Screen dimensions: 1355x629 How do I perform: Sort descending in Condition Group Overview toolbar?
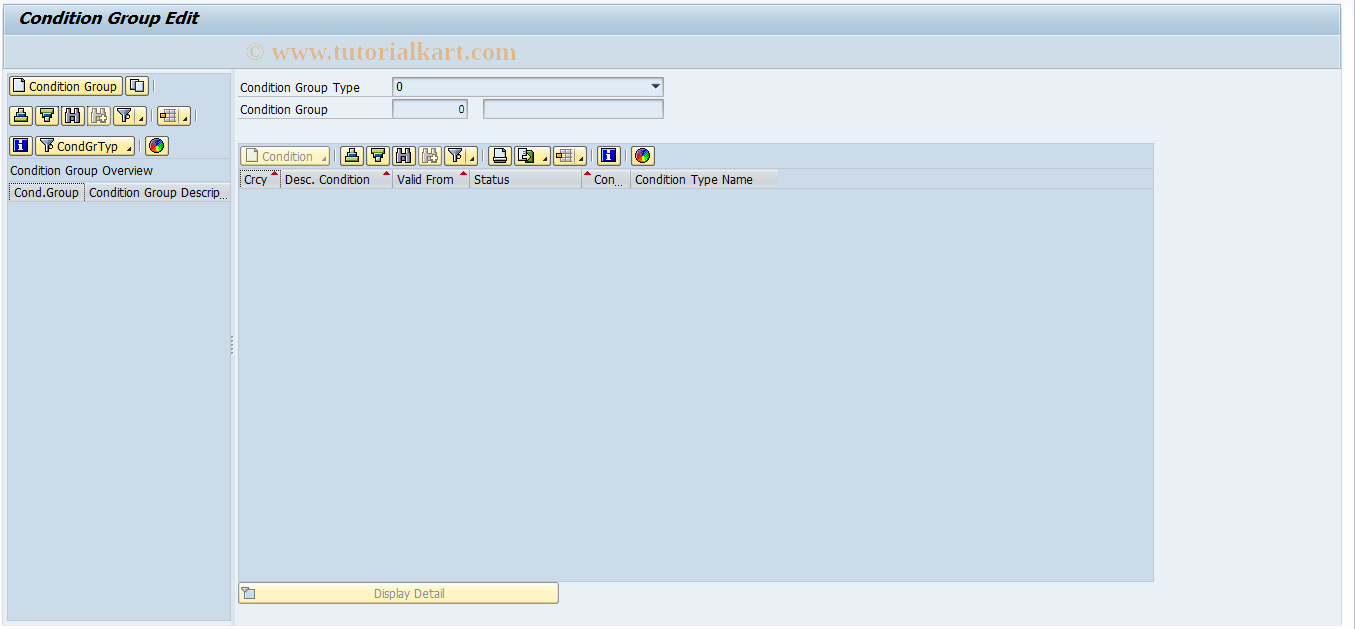[47, 116]
